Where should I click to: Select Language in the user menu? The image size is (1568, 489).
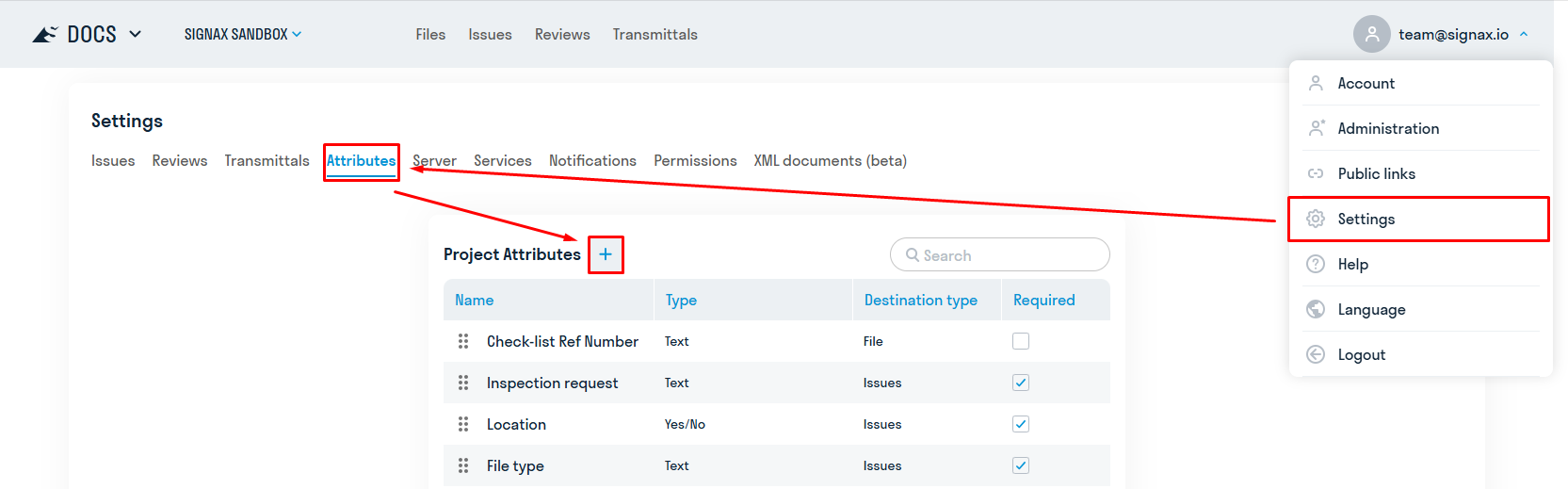1420,309
